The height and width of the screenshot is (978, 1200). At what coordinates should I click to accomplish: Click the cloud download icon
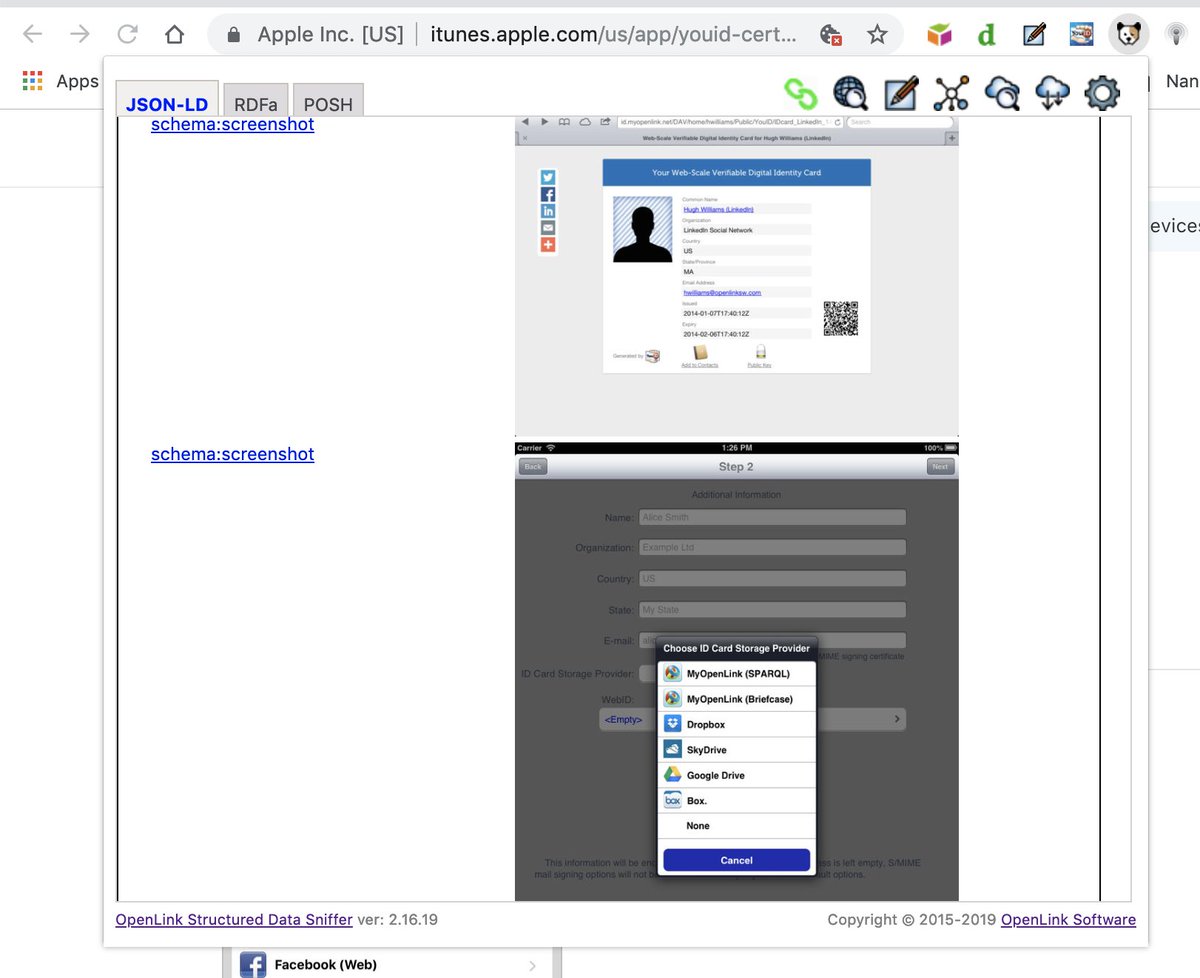point(1052,94)
